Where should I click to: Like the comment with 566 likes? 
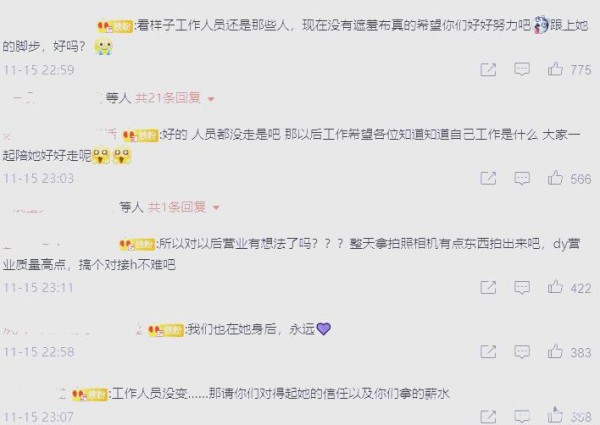pos(555,178)
